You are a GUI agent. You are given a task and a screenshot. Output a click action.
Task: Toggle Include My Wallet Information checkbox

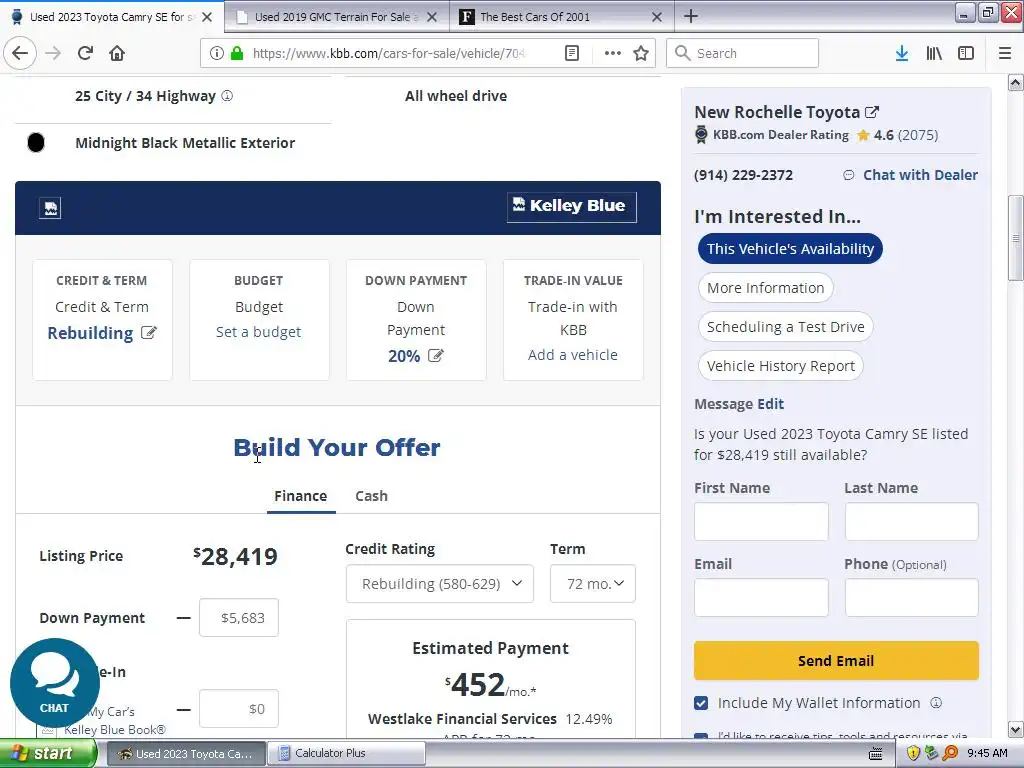701,703
